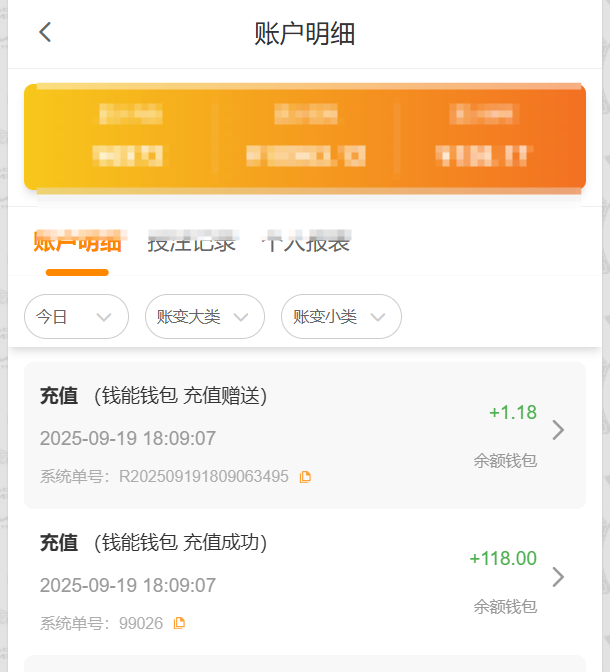Viewport: 610px width, 672px height.
Task: Expand the 账变小类 dropdown
Action: point(341,317)
